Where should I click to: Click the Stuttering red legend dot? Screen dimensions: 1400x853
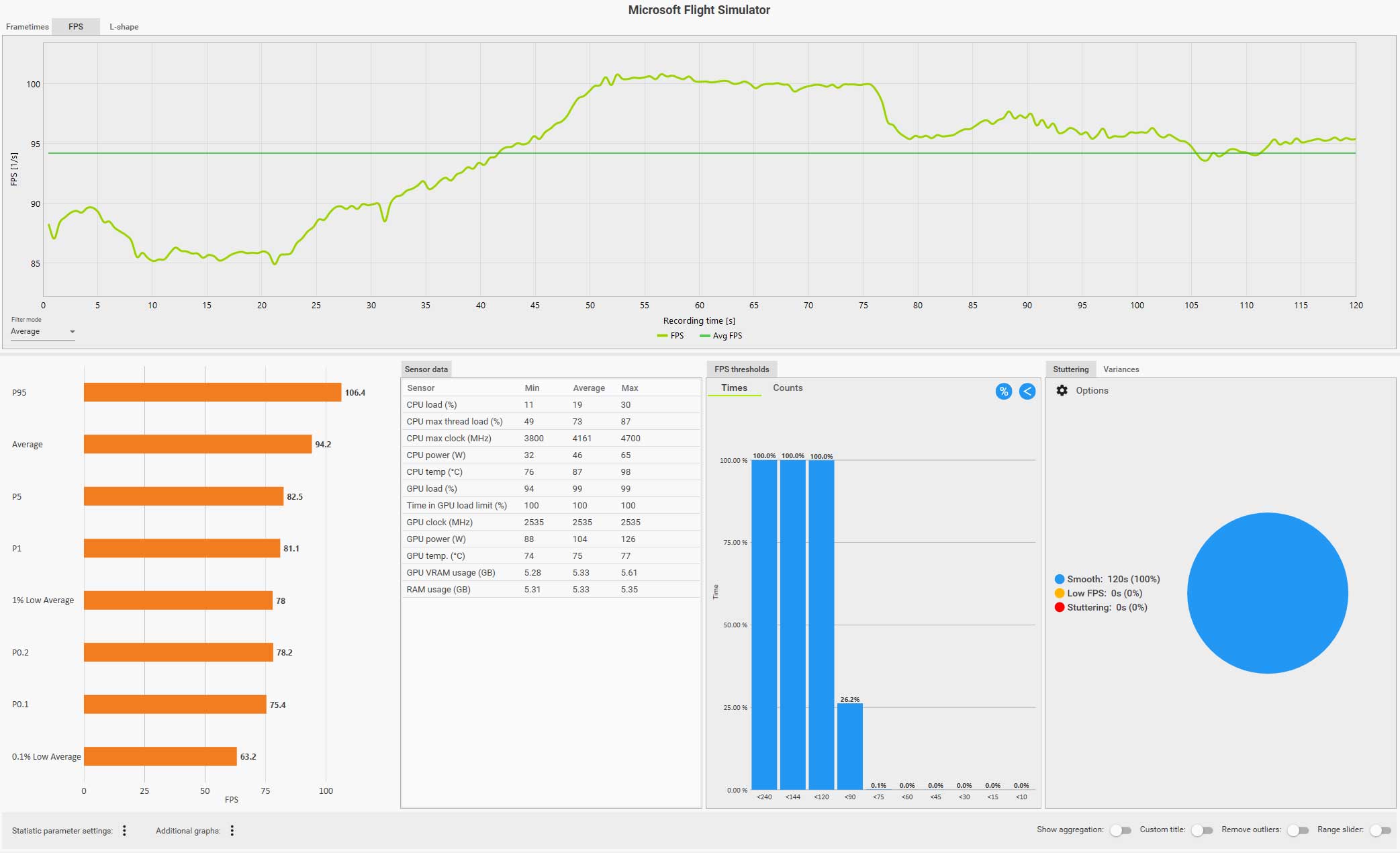[x=1060, y=607]
